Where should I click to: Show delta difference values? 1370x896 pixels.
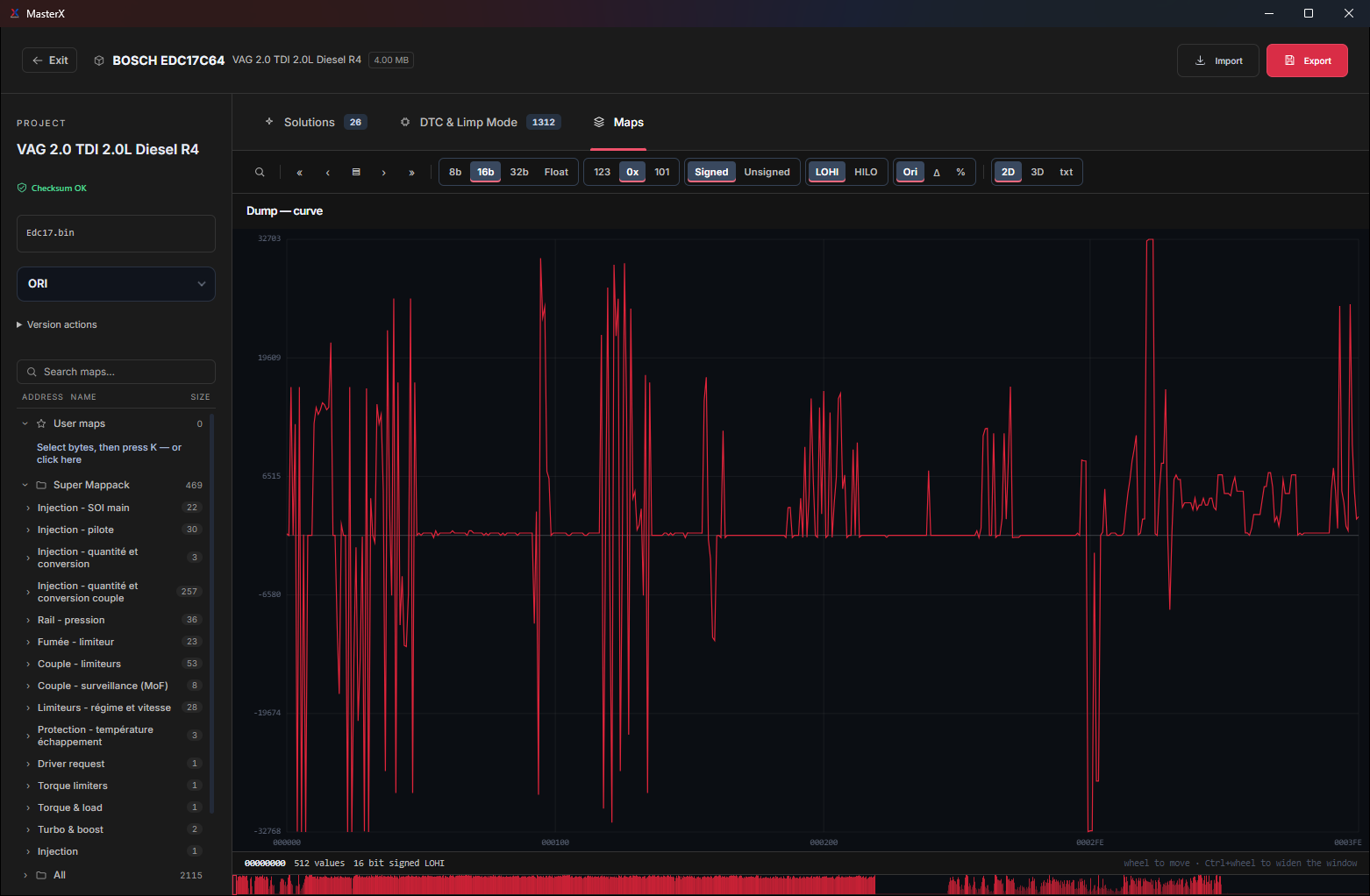point(937,172)
